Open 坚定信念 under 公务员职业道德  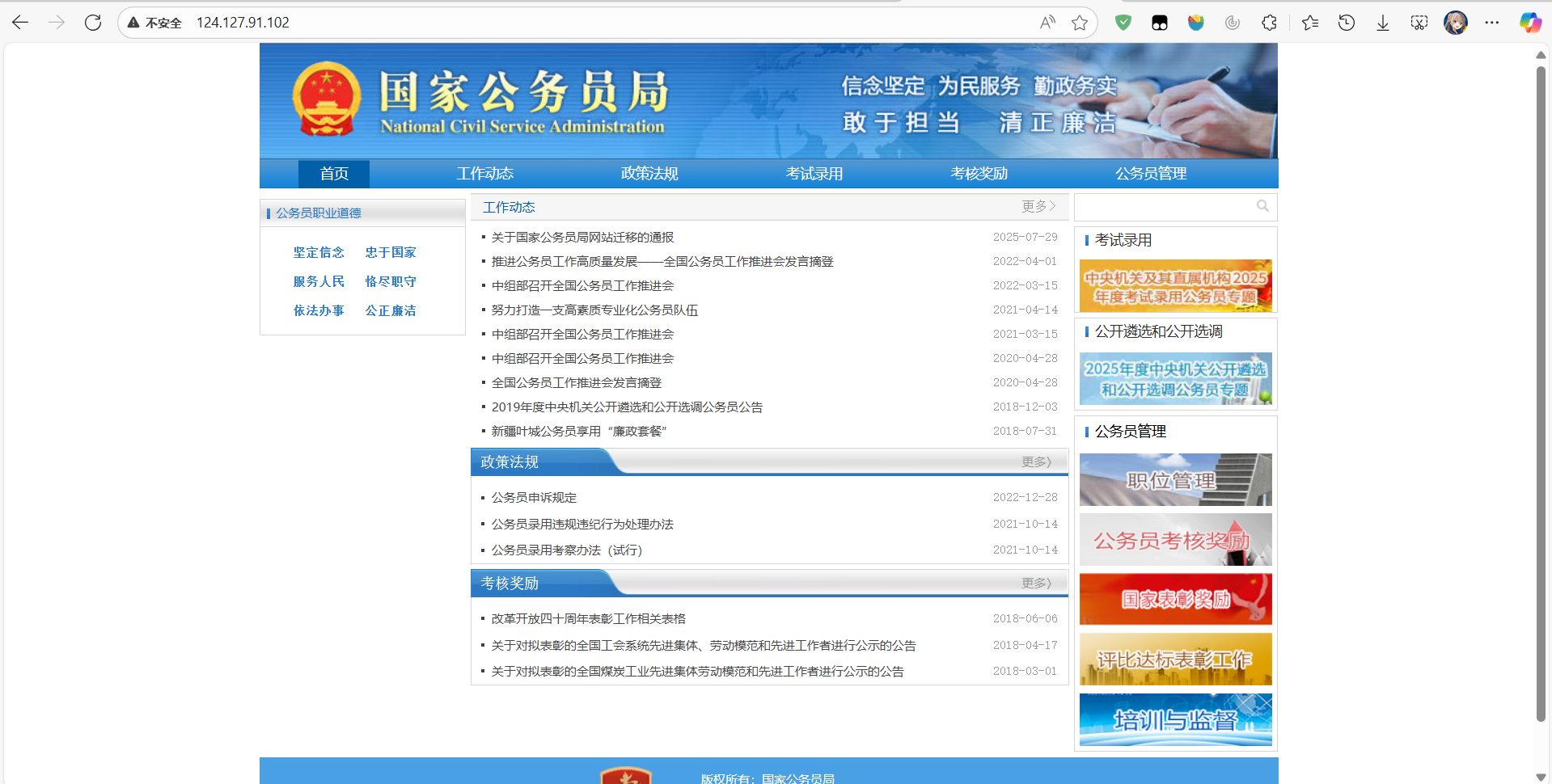(319, 252)
